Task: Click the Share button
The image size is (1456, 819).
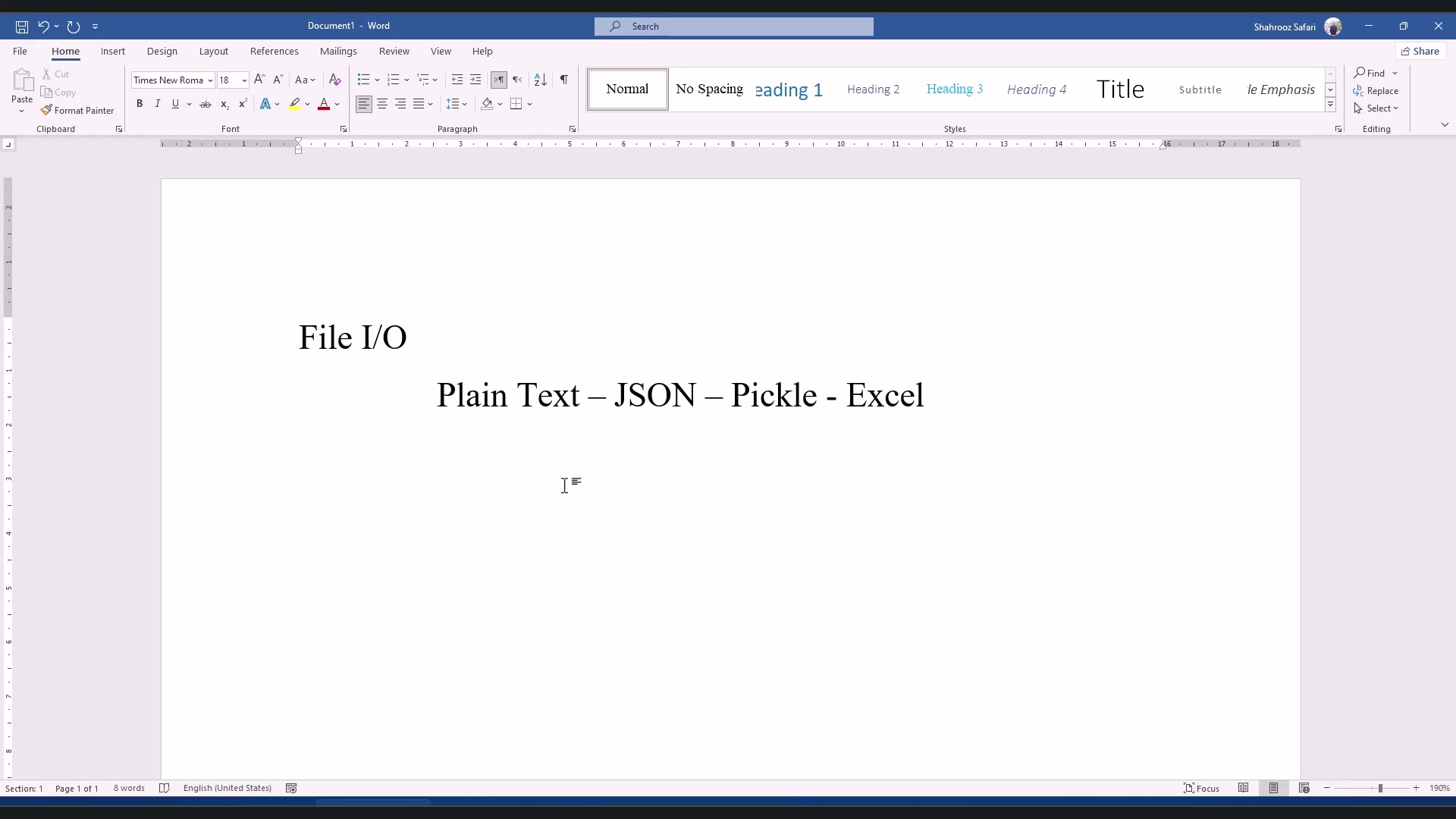Action: pyautogui.click(x=1421, y=52)
